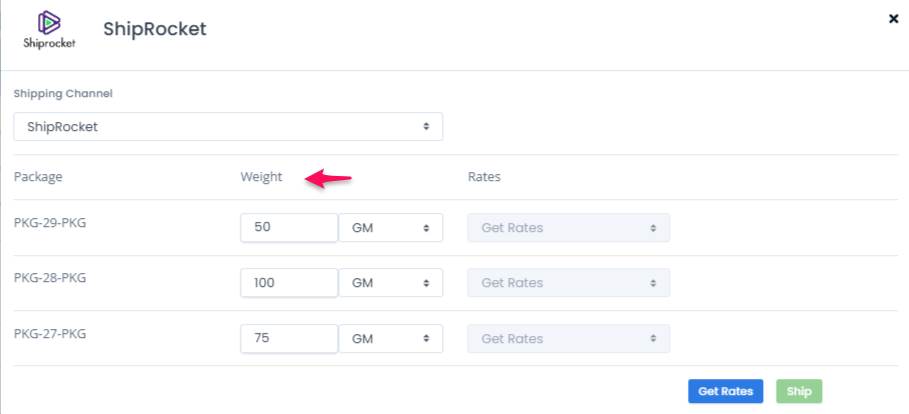The height and width of the screenshot is (414, 909).
Task: Expand Get Rates dropdown for PKG-29-PKG
Action: (569, 227)
